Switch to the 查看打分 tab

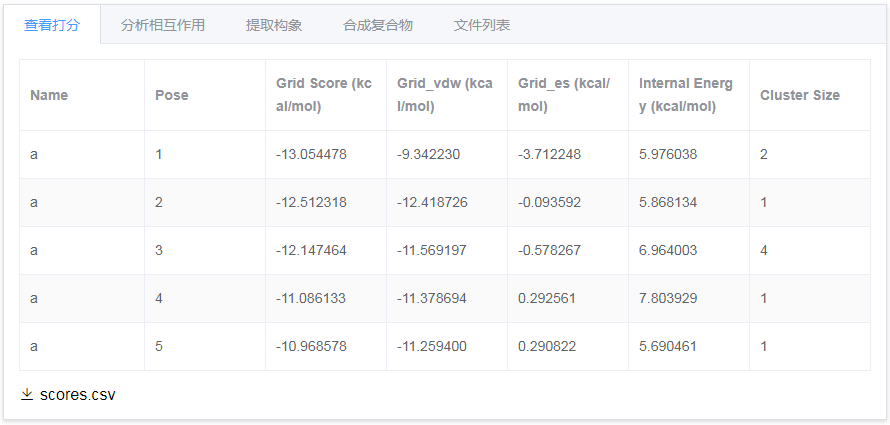pos(51,25)
